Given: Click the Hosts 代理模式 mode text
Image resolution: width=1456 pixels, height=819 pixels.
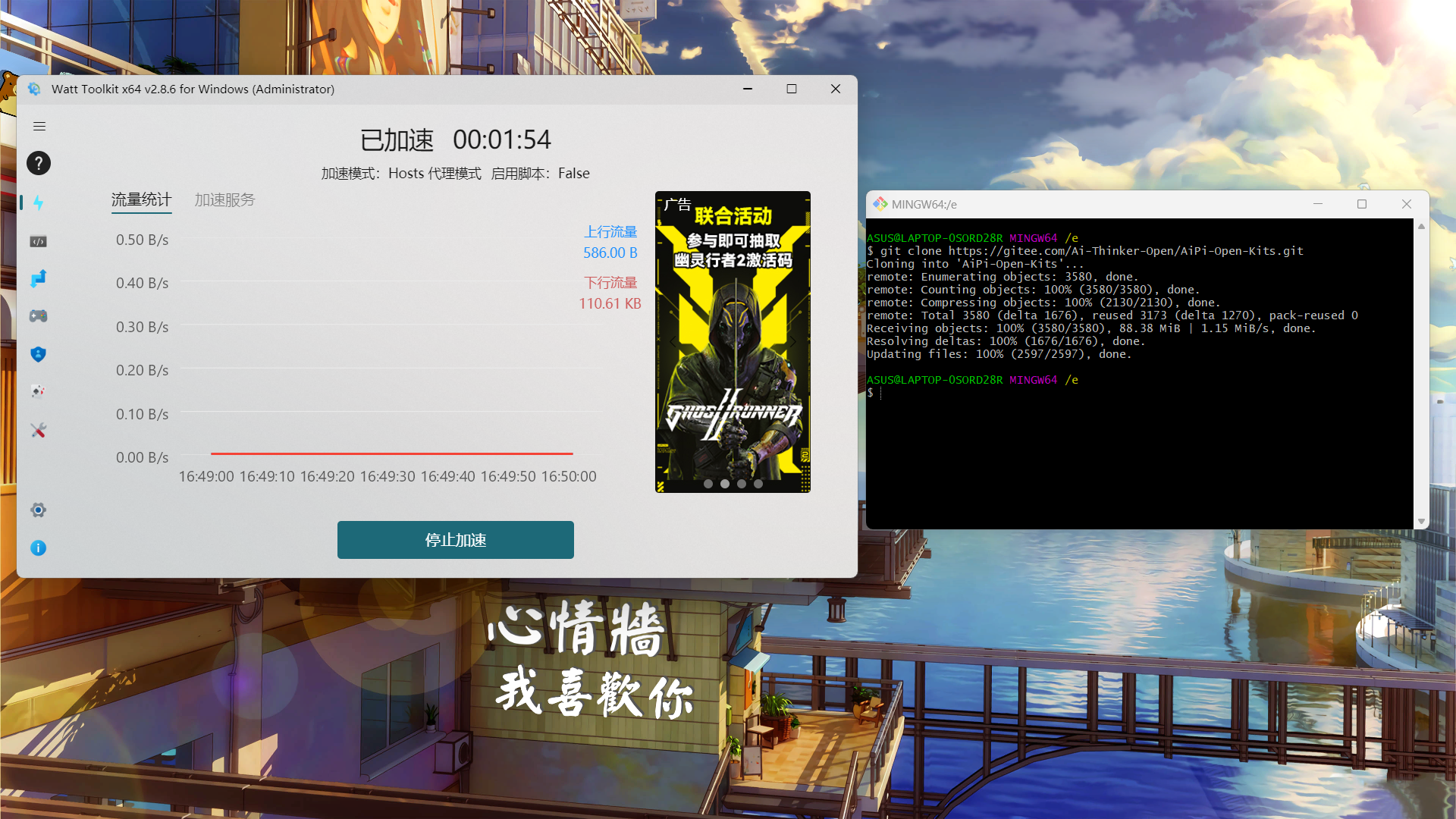Looking at the screenshot, I should pos(435,174).
